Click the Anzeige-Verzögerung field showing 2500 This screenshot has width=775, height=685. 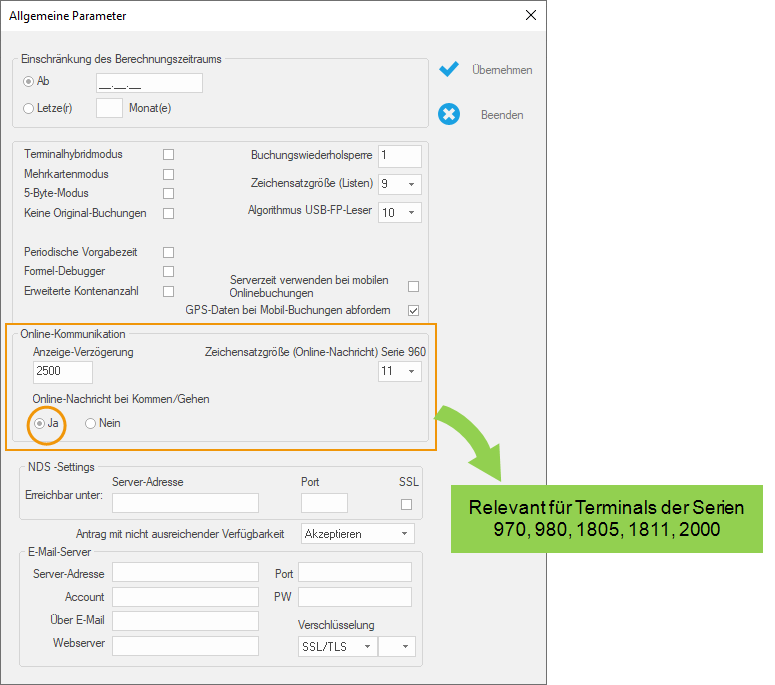coord(62,372)
